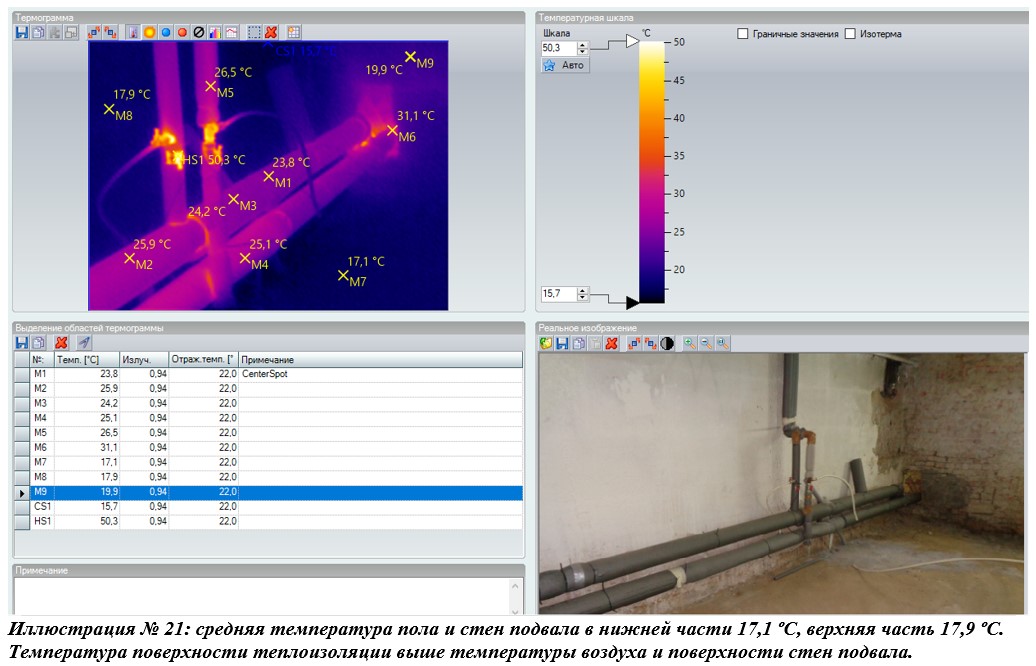Save the real image
This screenshot has height=666, width=1036.
[x=562, y=343]
